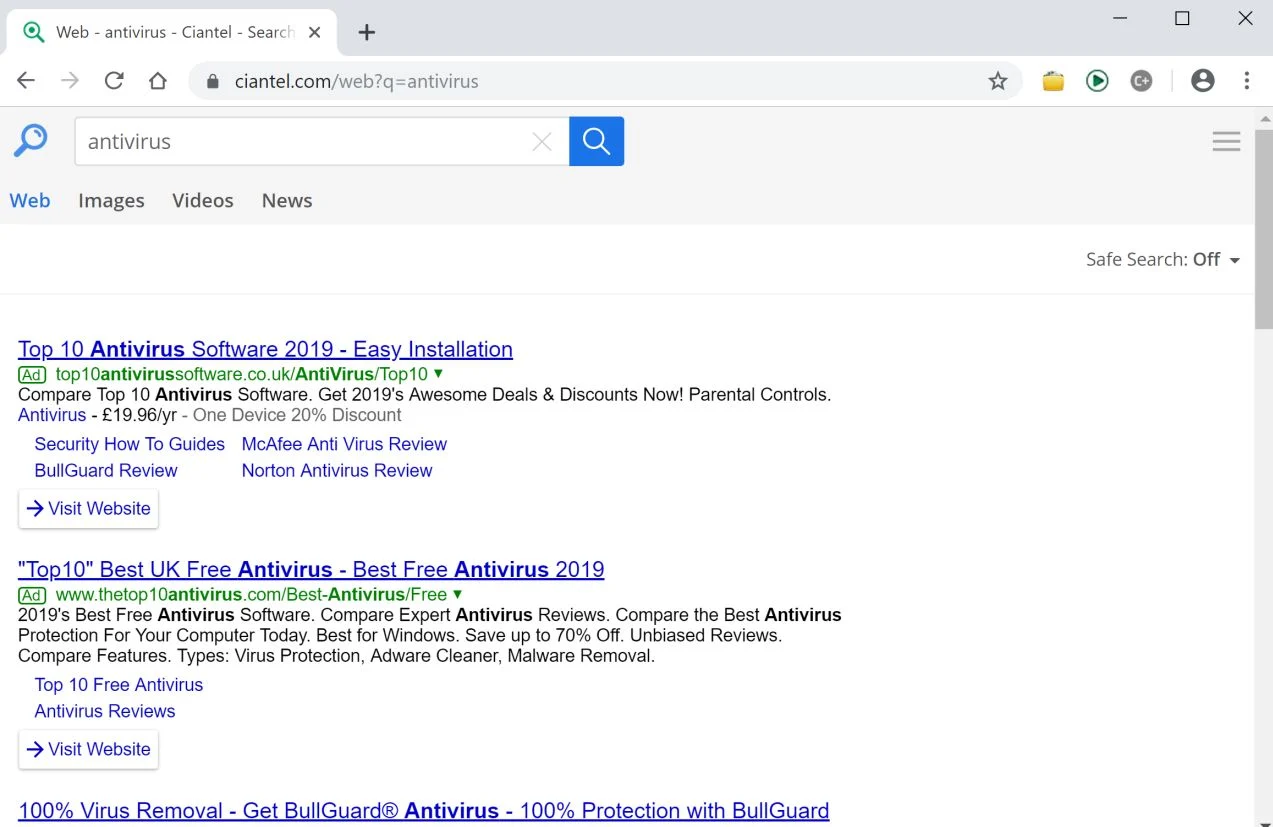Open the green play button extension
The width and height of the screenshot is (1273, 827).
1097,81
